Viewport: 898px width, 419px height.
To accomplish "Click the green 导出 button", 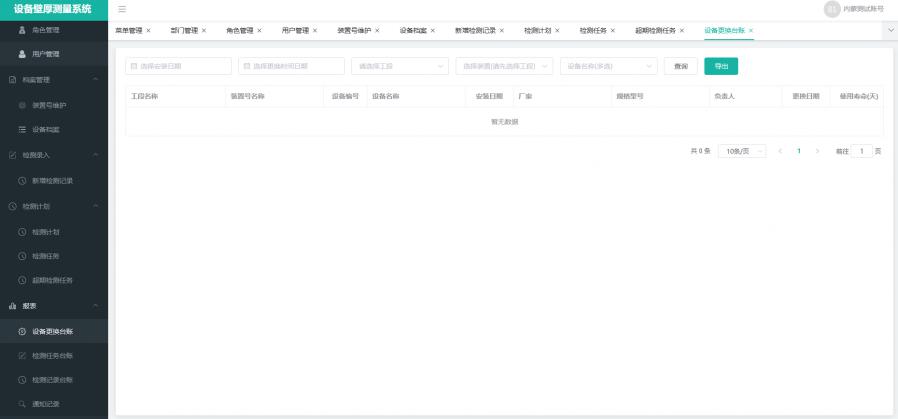I will pyautogui.click(x=721, y=66).
